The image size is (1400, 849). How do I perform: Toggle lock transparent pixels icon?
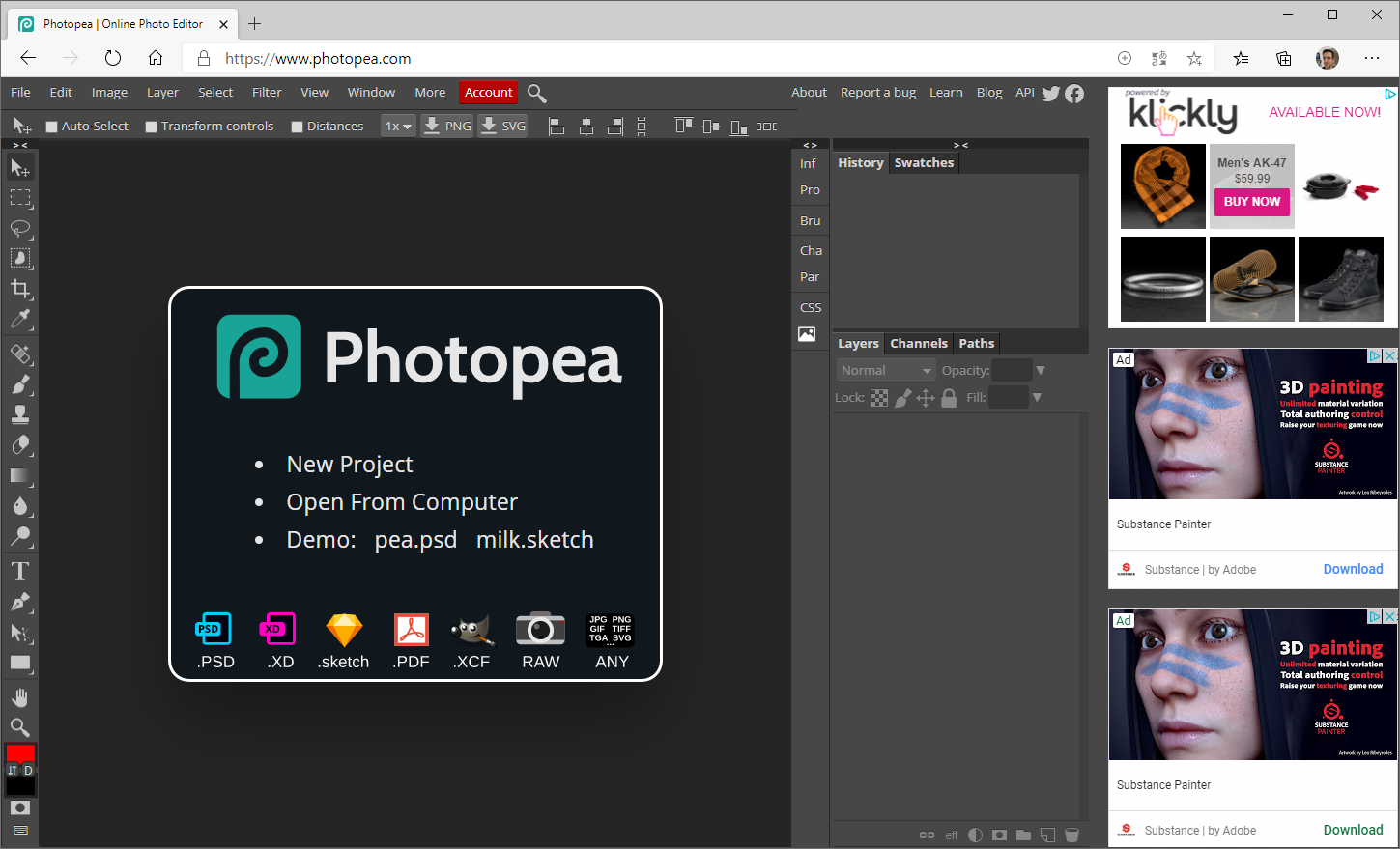pyautogui.click(x=879, y=398)
